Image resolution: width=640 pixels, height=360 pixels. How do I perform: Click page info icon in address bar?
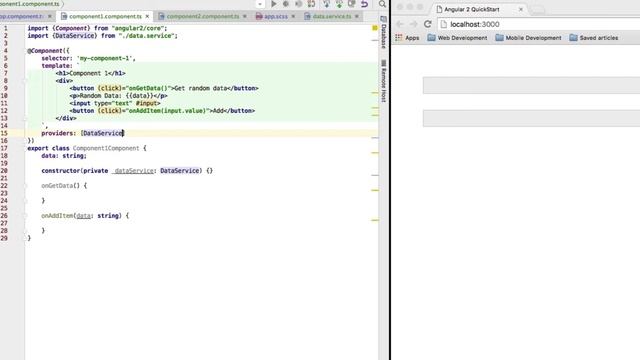[x=444, y=24]
